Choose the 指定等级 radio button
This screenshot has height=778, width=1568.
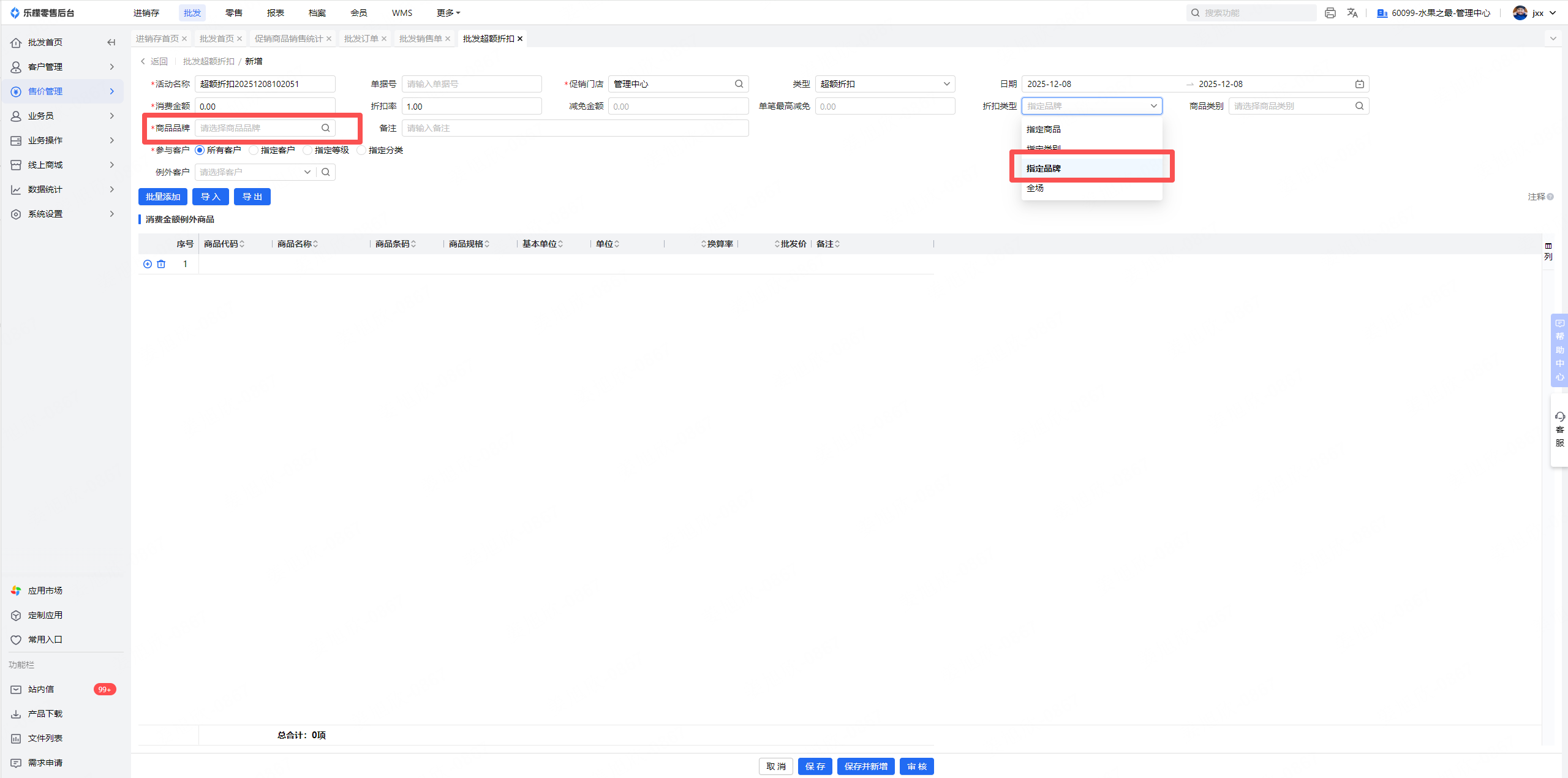pyautogui.click(x=307, y=150)
